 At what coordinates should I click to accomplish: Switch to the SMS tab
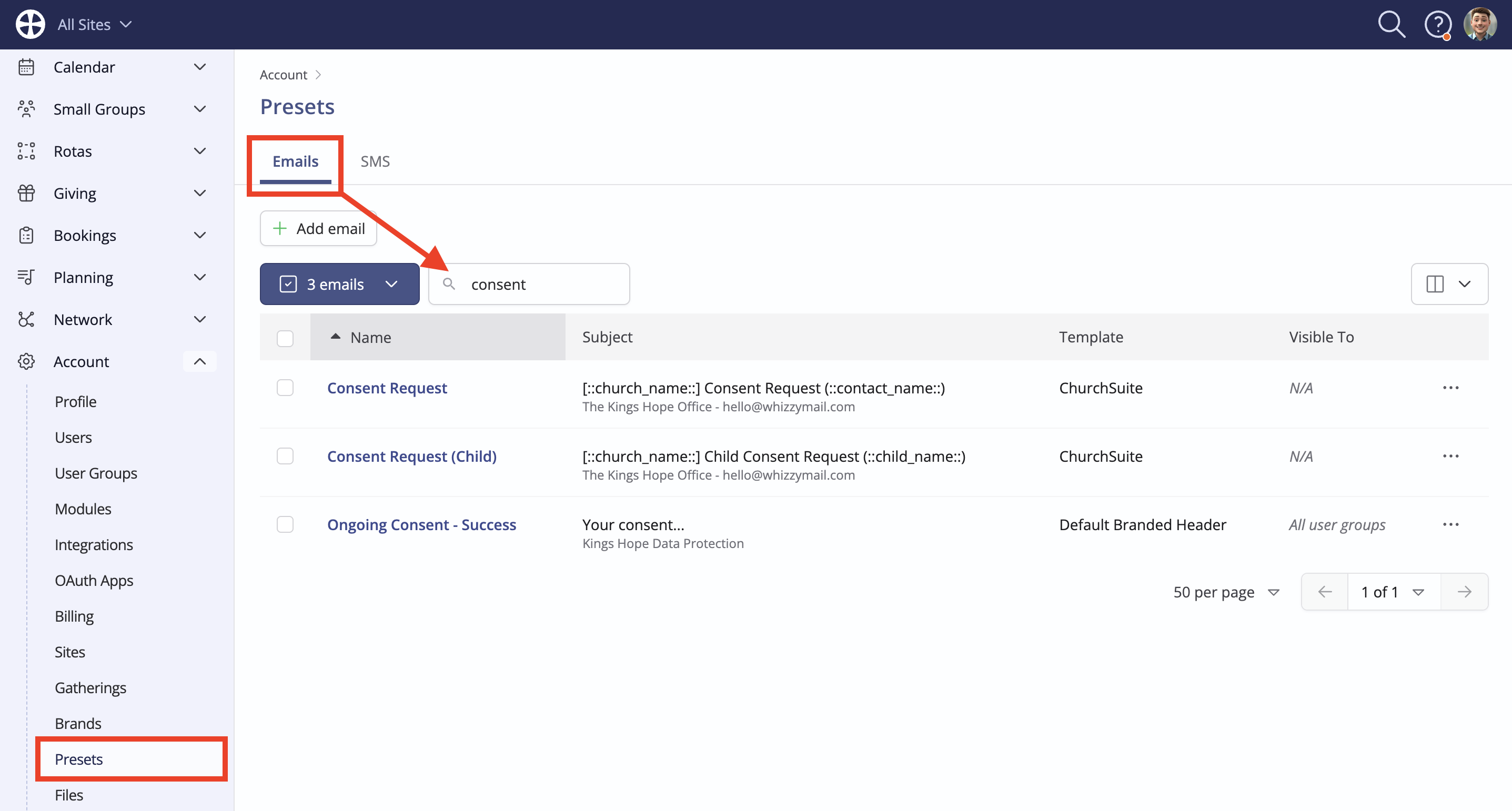click(375, 161)
